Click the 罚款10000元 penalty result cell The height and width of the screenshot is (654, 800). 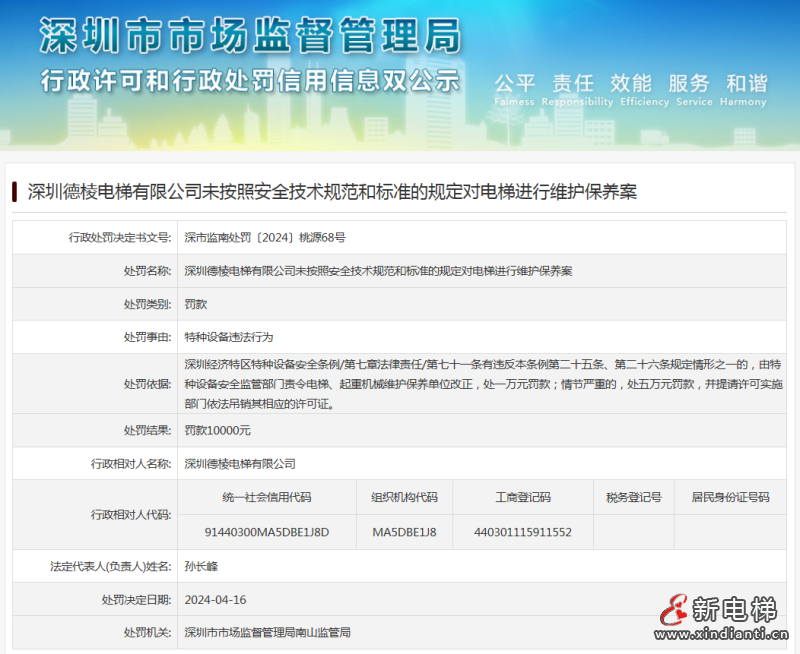click(220, 431)
